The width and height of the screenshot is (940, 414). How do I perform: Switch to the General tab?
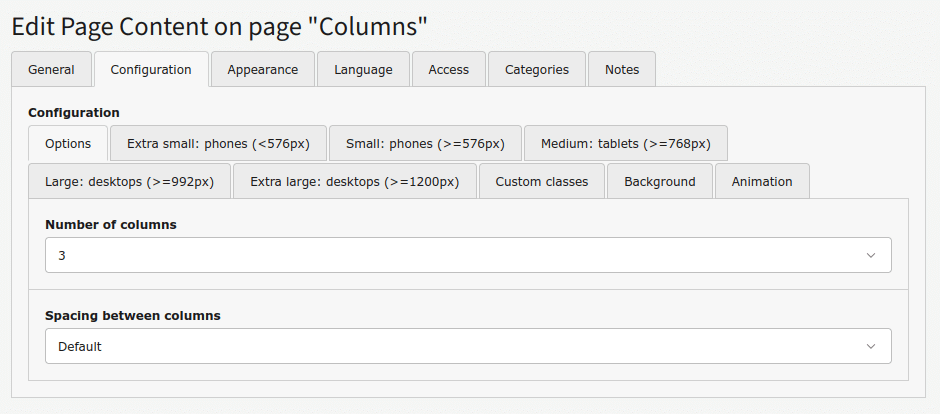click(x=51, y=69)
